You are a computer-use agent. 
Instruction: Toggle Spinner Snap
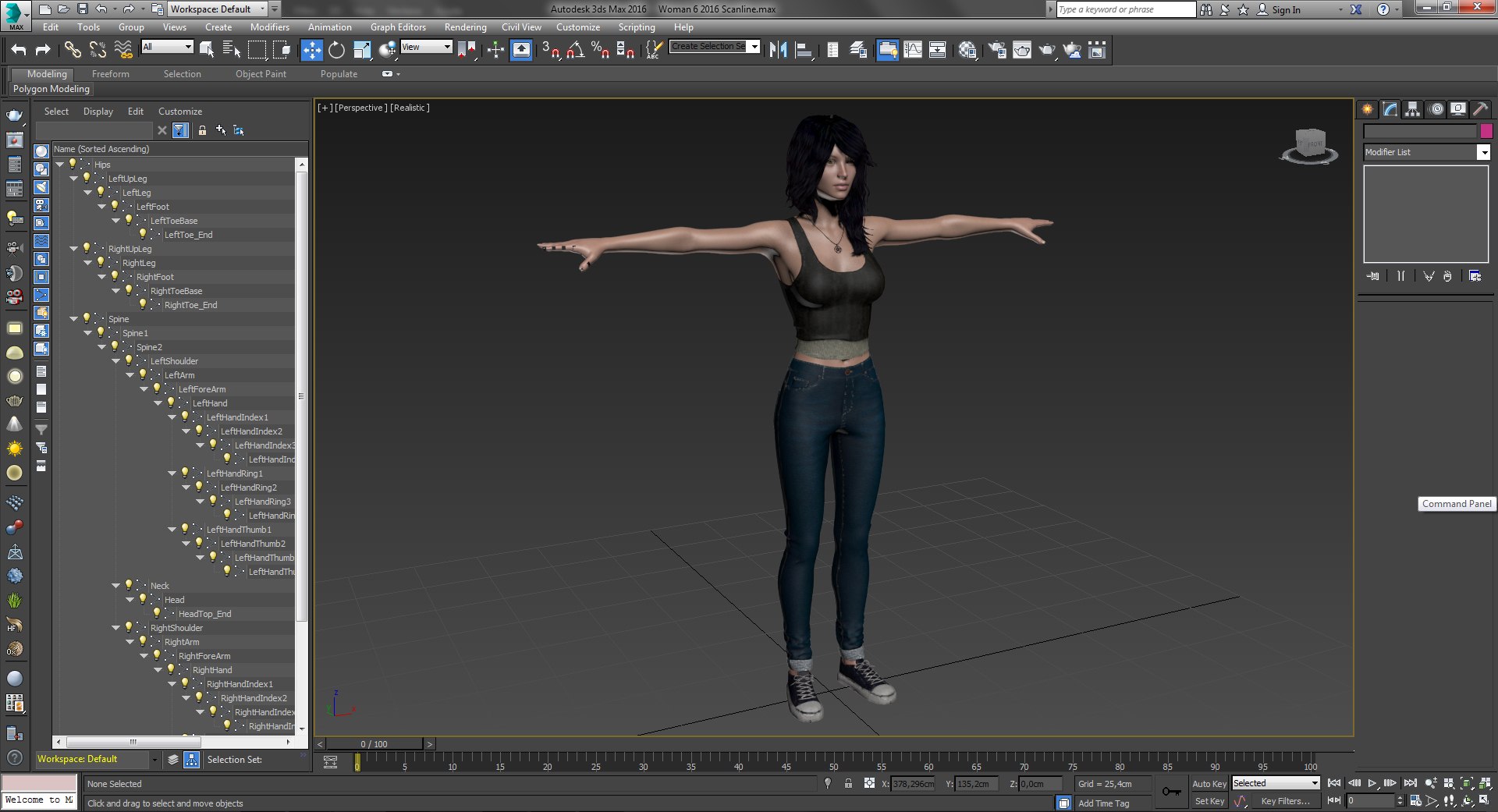(625, 51)
